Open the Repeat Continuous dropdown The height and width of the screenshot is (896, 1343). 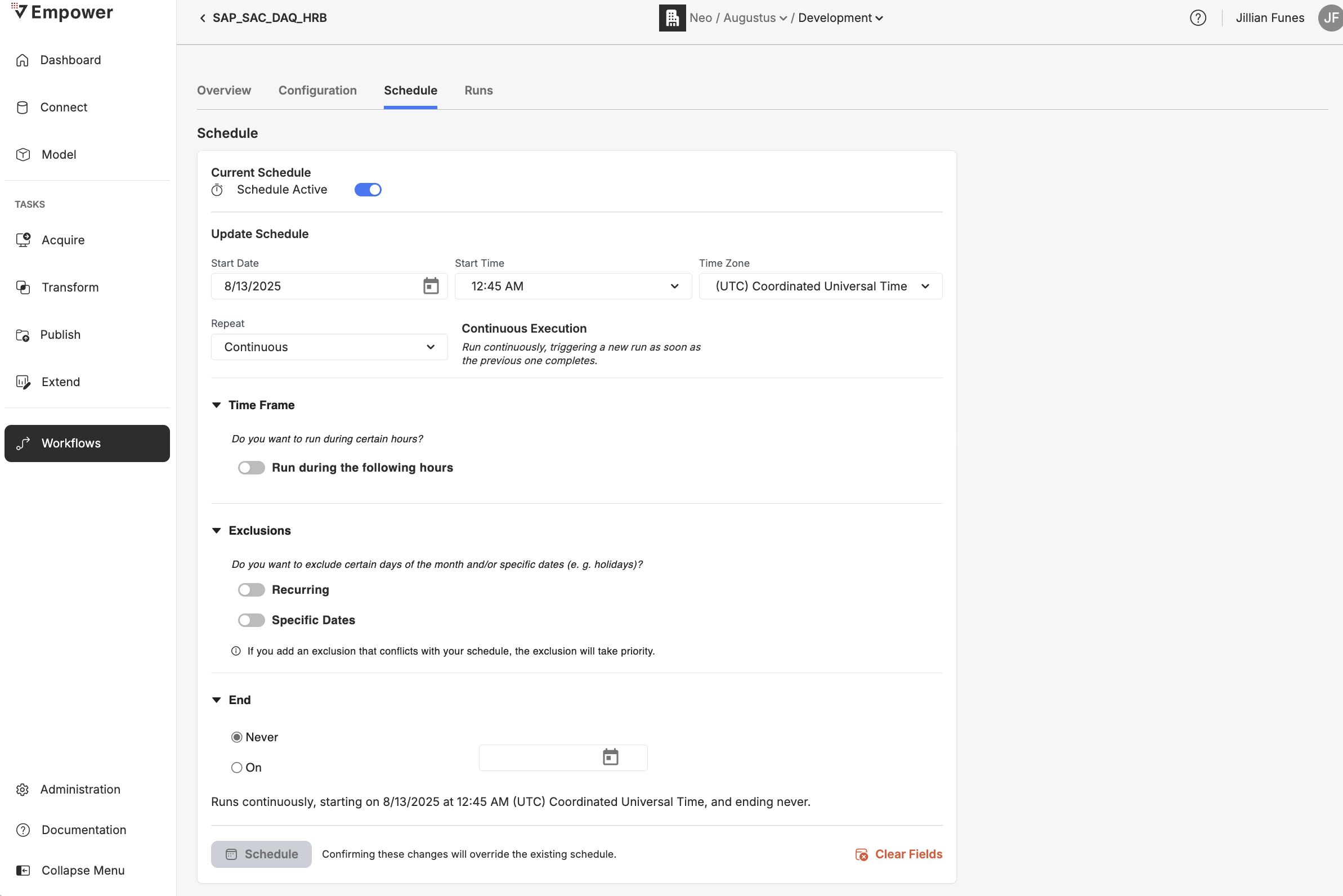click(329, 347)
